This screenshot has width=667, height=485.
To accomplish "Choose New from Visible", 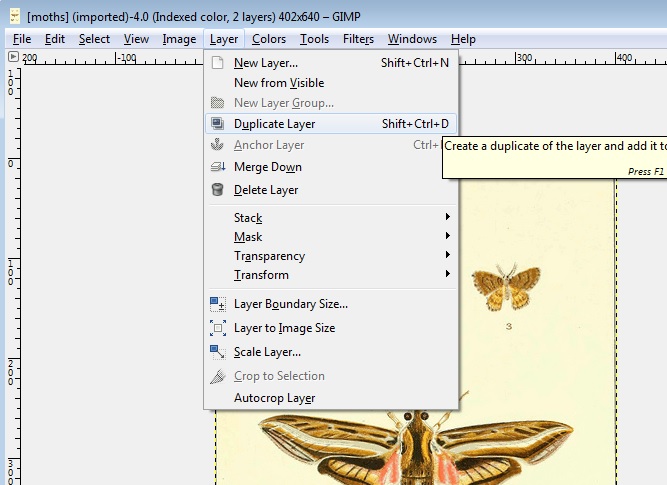I will pos(331,83).
